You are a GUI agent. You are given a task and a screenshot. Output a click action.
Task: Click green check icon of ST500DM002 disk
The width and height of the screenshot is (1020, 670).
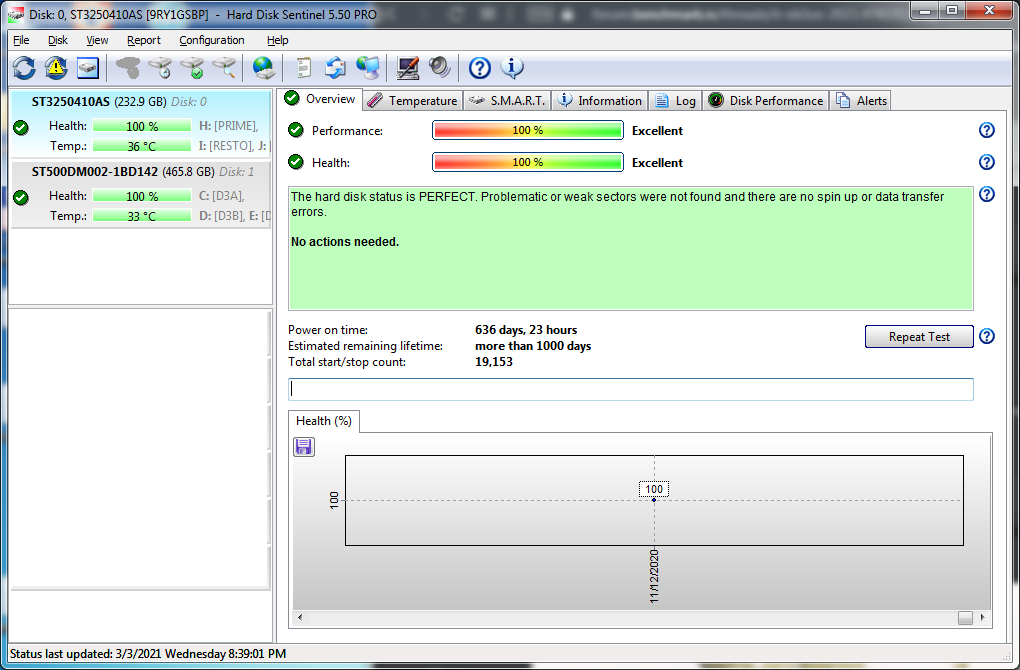coord(21,197)
